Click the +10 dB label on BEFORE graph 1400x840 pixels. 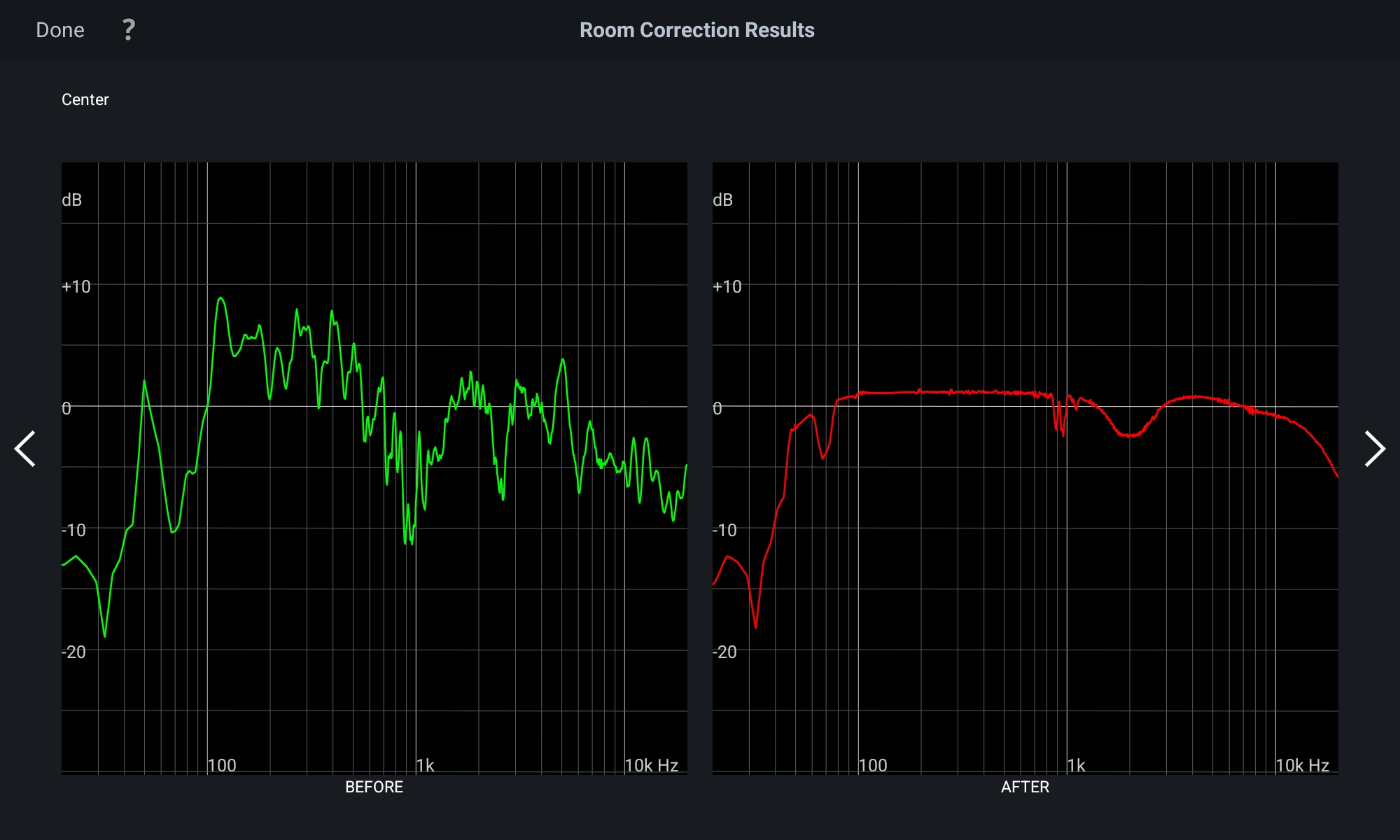click(76, 286)
